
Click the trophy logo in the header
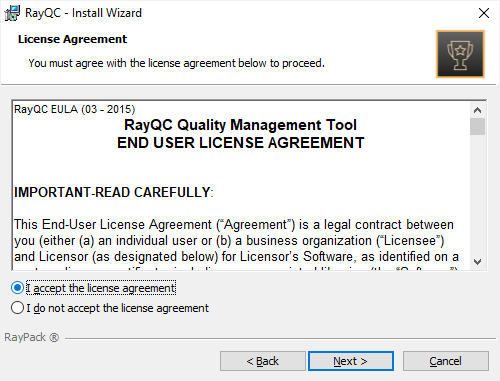point(460,54)
